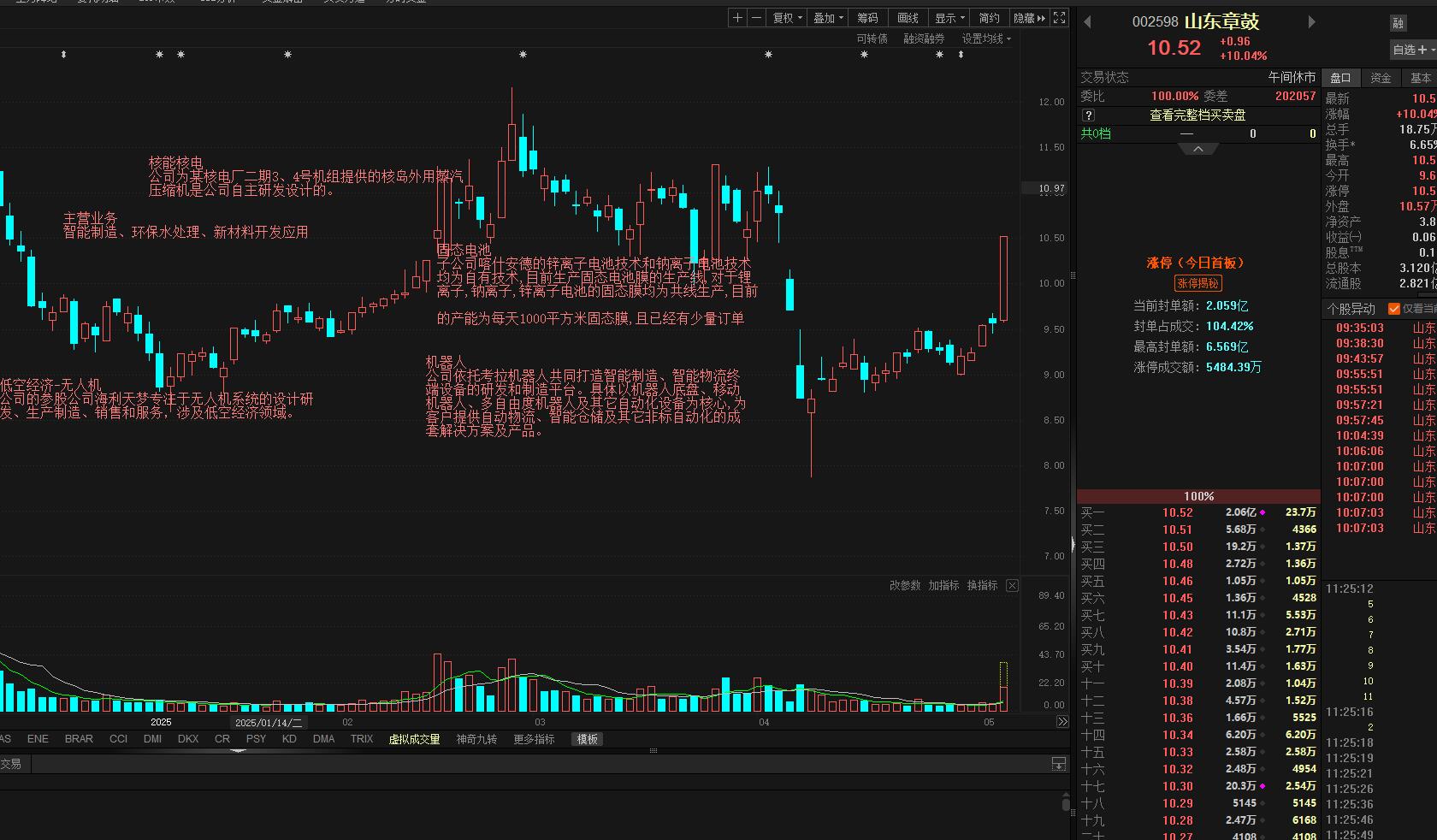Viewport: 1437px width, 840px height.
Task: Switch to the 资金 tab
Action: click(1381, 78)
